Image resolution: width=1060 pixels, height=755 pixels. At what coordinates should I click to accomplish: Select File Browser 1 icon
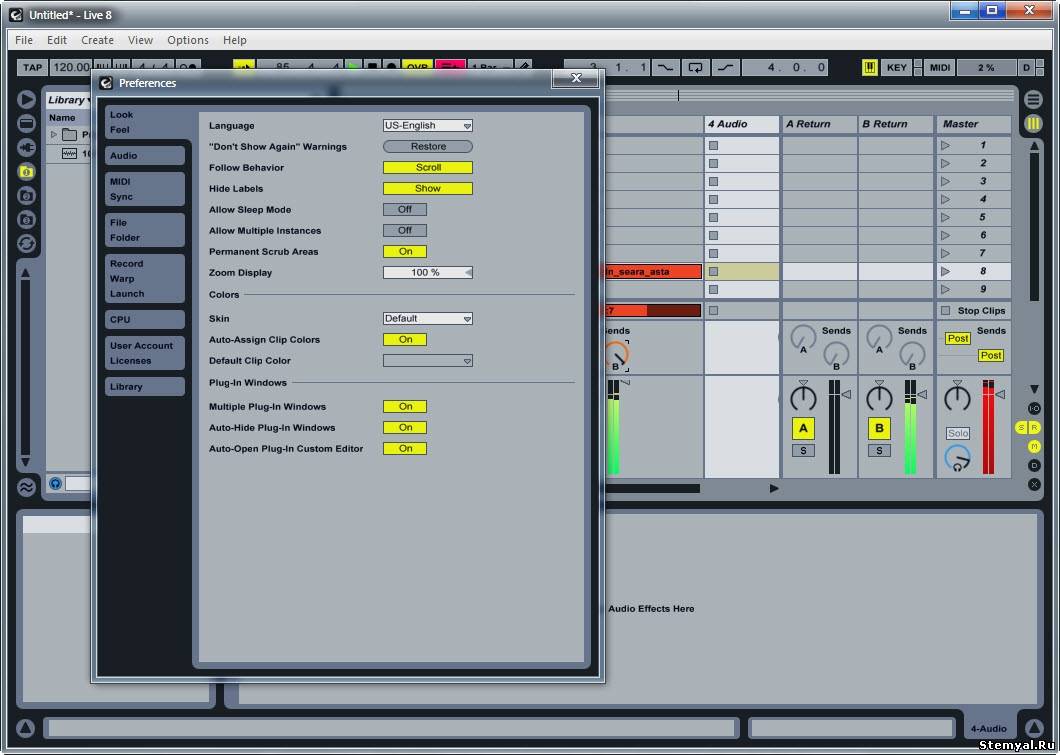26,172
